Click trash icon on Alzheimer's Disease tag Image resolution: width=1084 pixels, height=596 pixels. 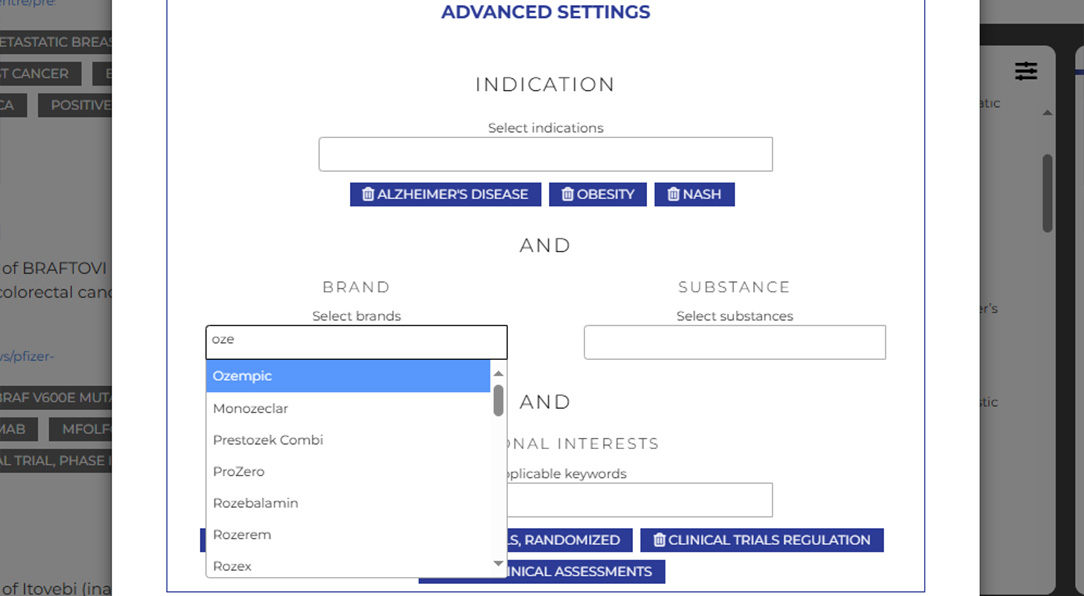click(x=368, y=194)
